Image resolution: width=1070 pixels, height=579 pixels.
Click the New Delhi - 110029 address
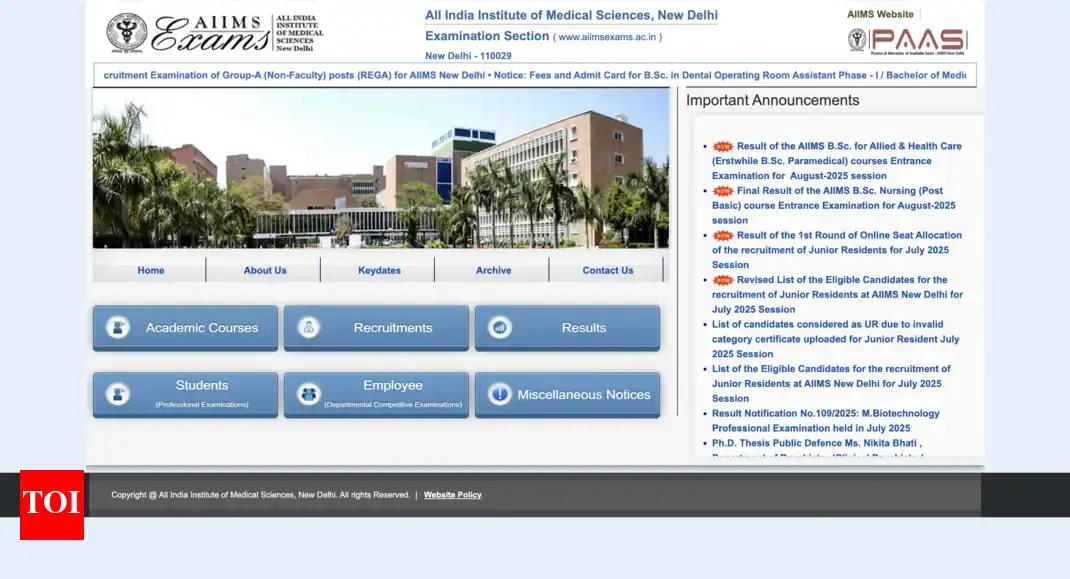point(468,56)
